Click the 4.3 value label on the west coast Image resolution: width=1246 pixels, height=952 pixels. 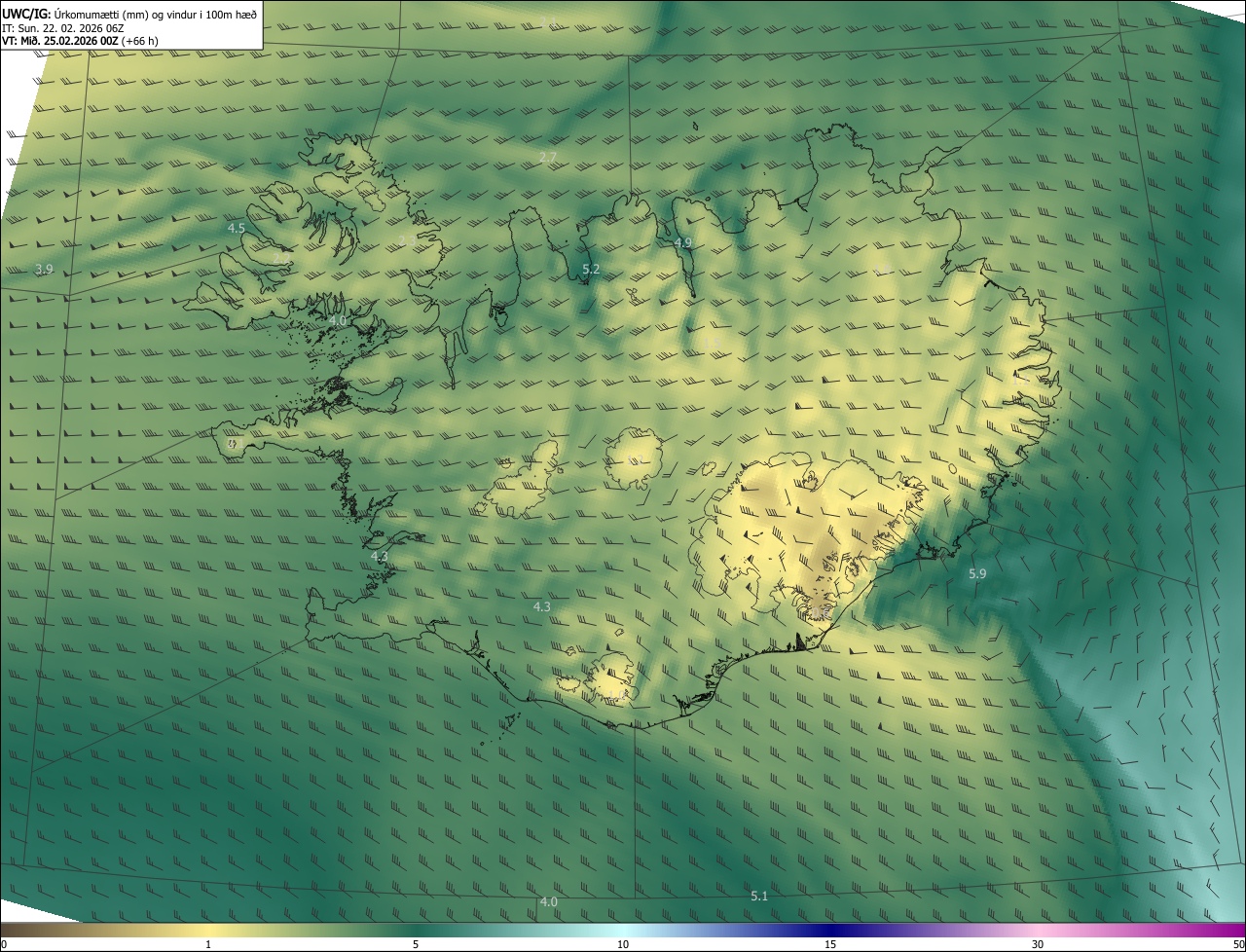tap(380, 556)
